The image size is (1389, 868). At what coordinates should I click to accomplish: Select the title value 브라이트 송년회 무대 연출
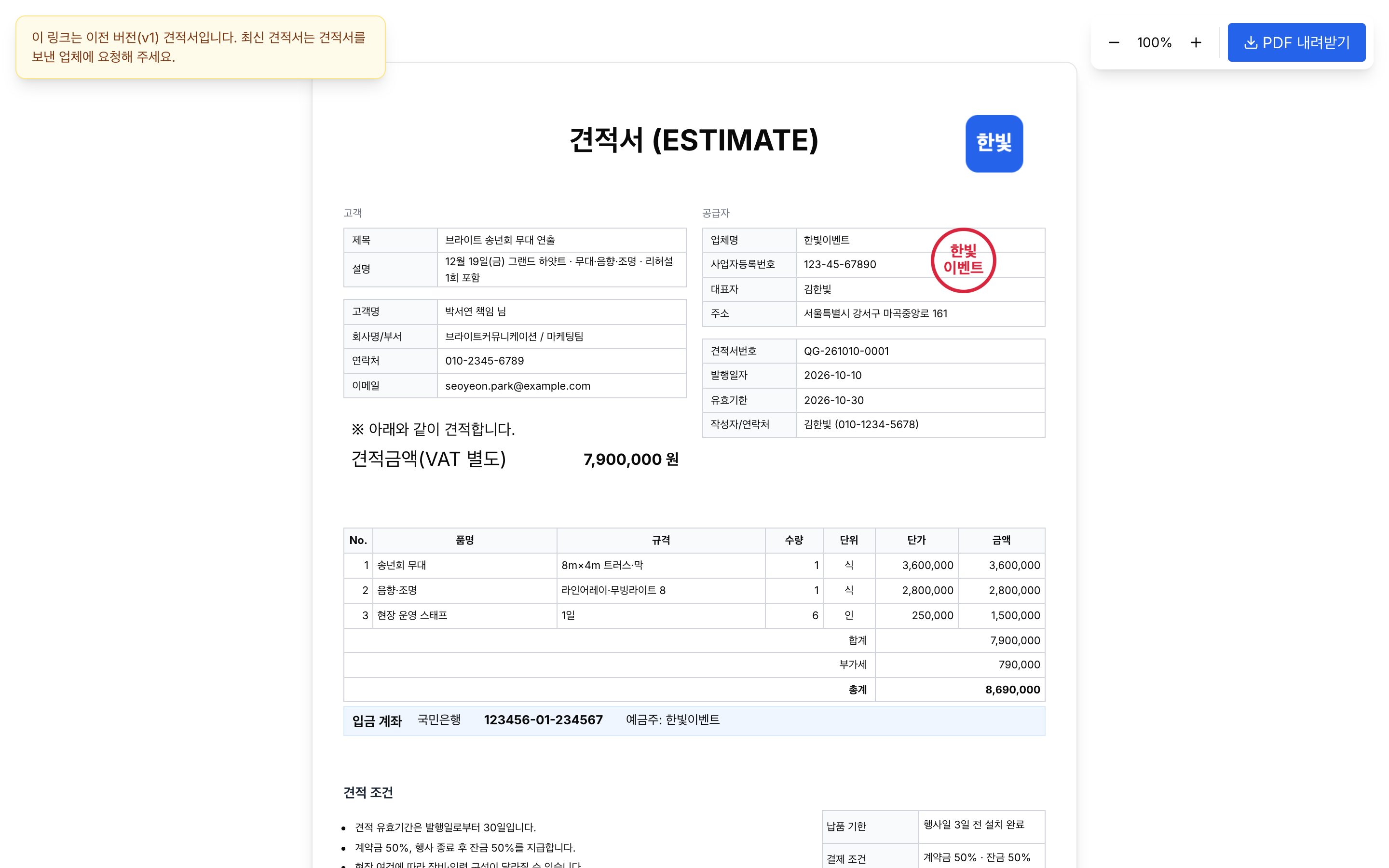coord(500,240)
